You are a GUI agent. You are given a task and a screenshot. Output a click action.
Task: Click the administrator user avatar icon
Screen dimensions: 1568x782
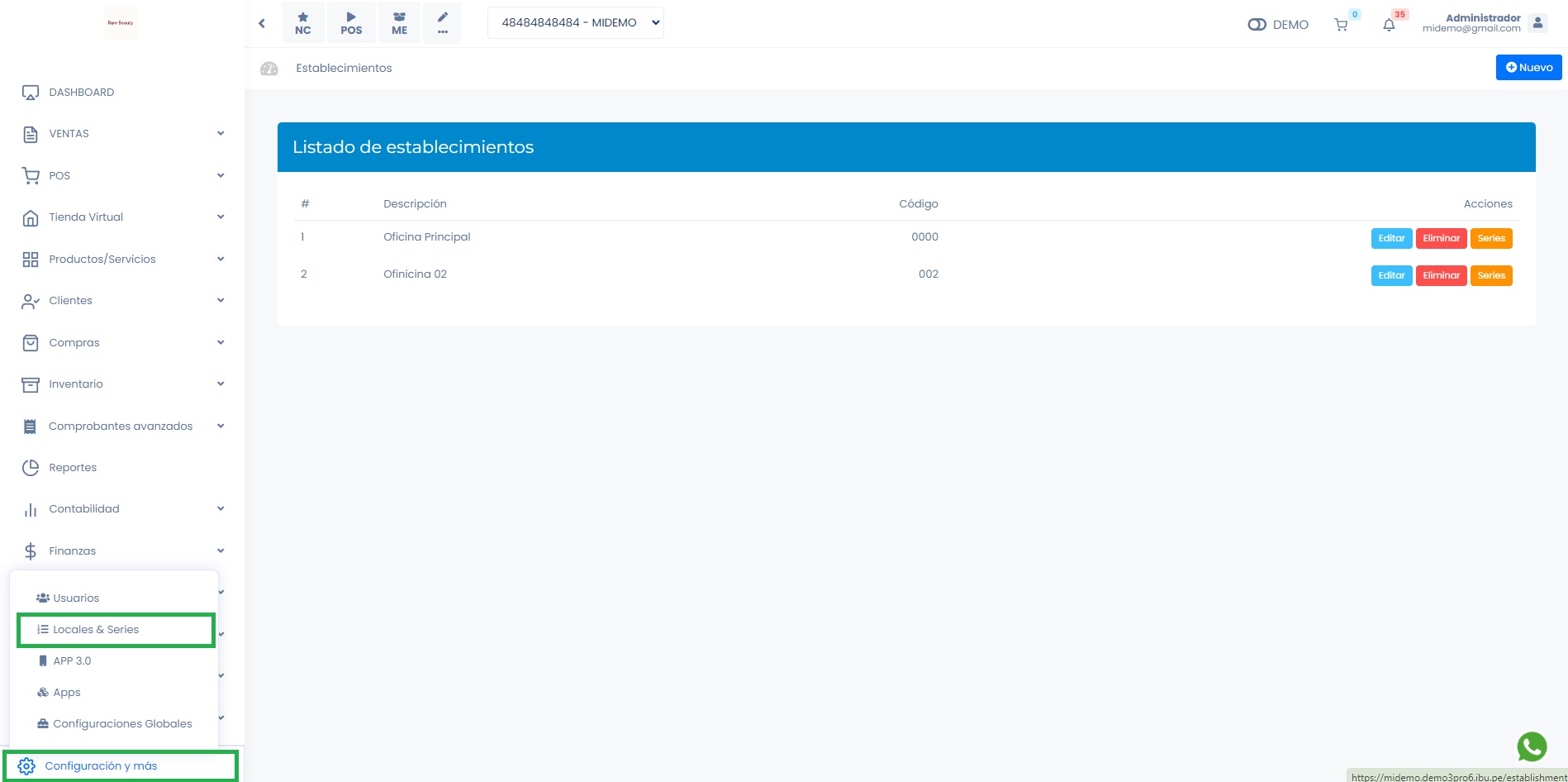[1537, 23]
